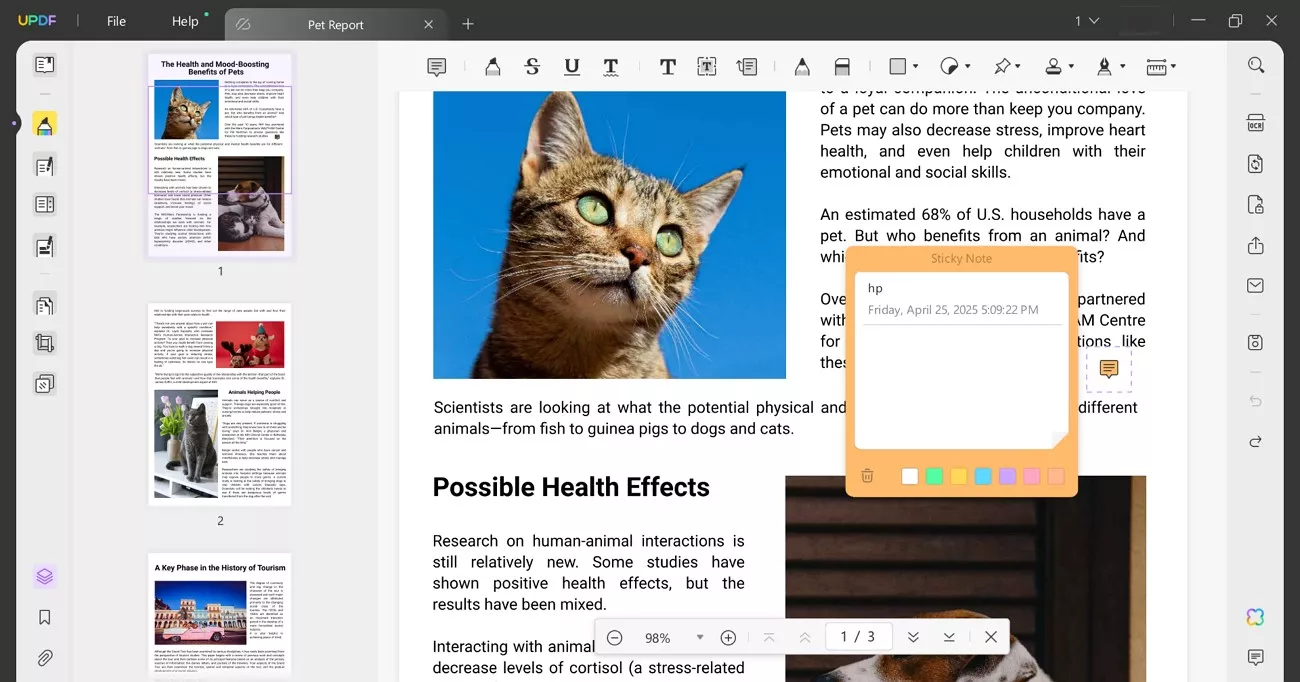Open the window count dropdown showing 1
Screen dimensions: 1300x682
(x=1087, y=21)
